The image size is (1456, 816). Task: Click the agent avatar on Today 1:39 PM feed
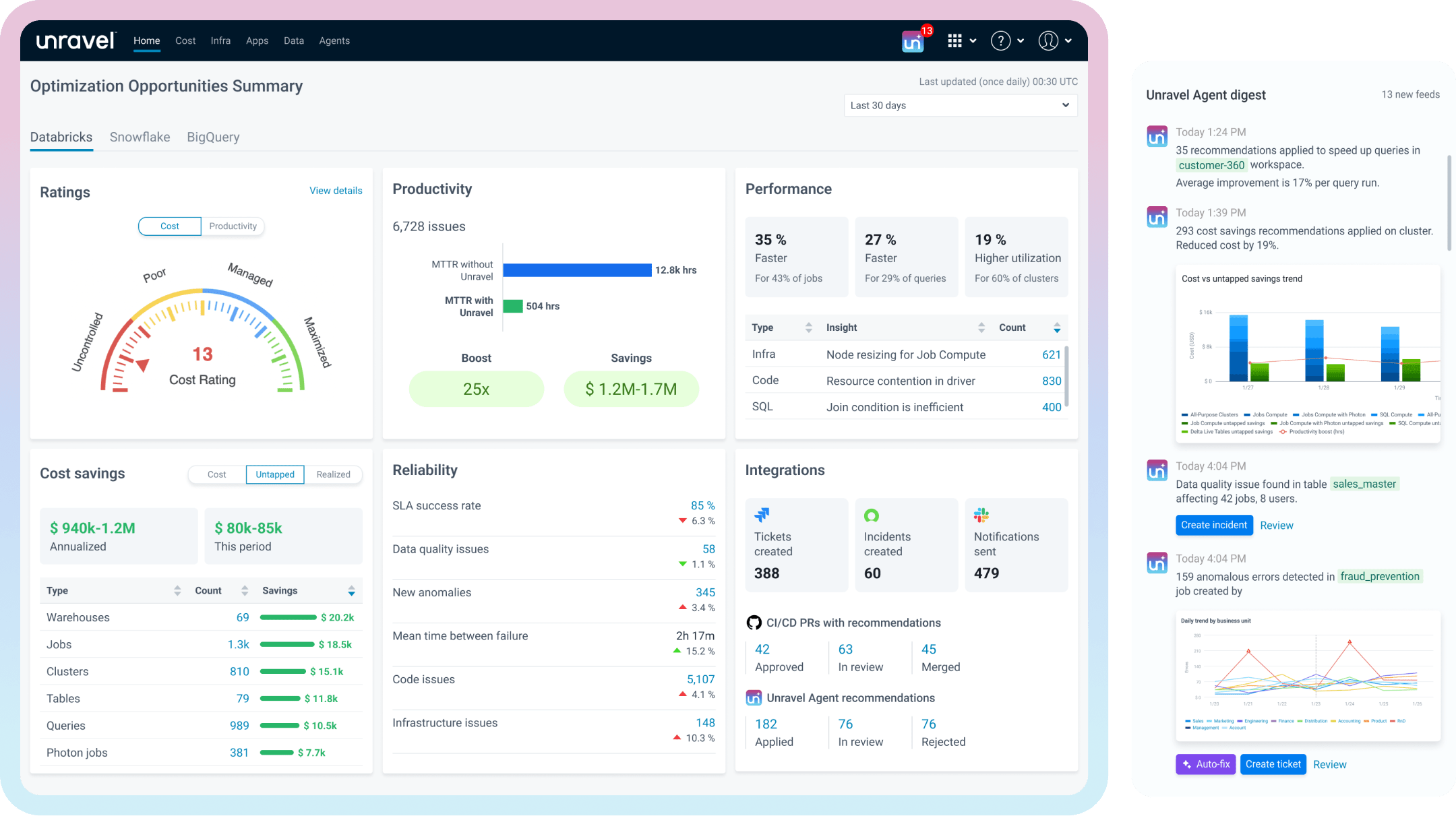click(x=1157, y=217)
